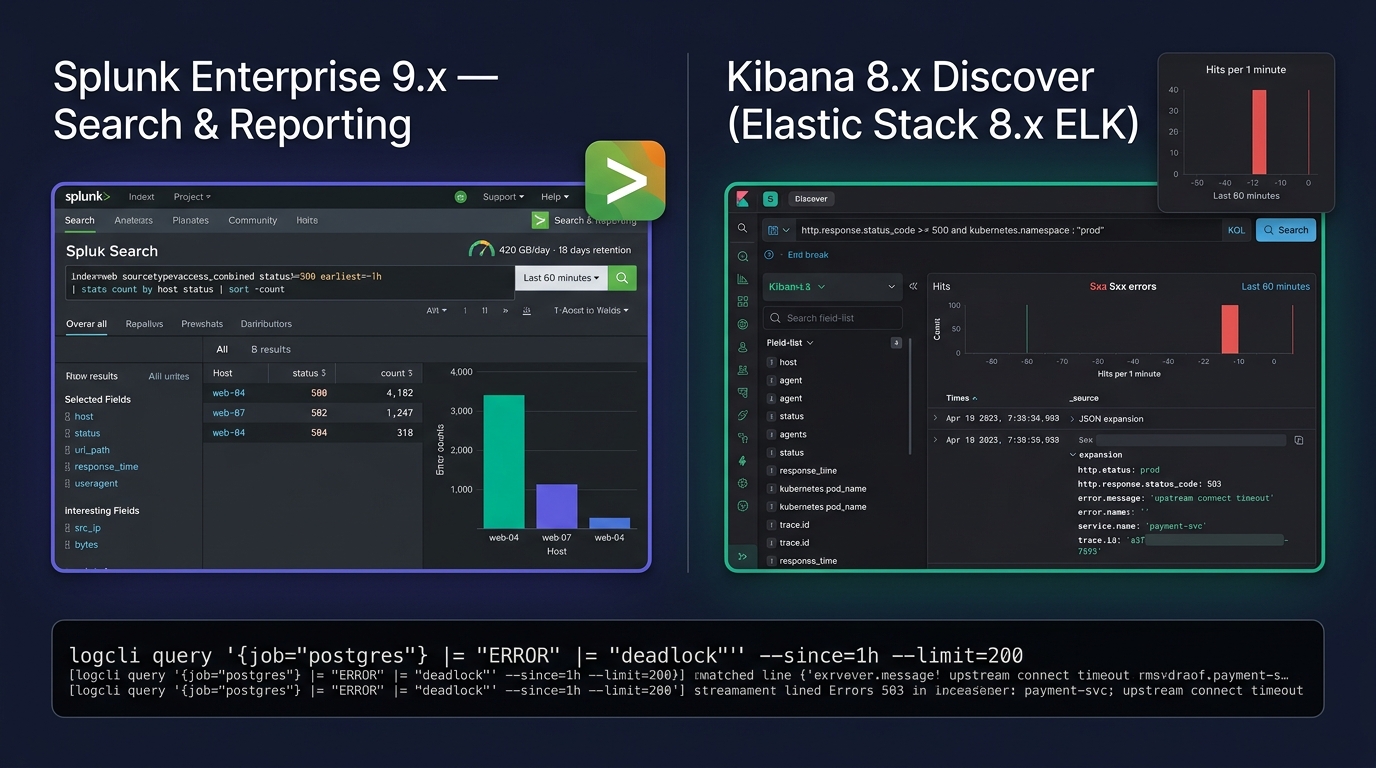This screenshot has width=1376, height=768.
Task: Open the saved query dropdown left of KQL bar
Action: pos(778,230)
